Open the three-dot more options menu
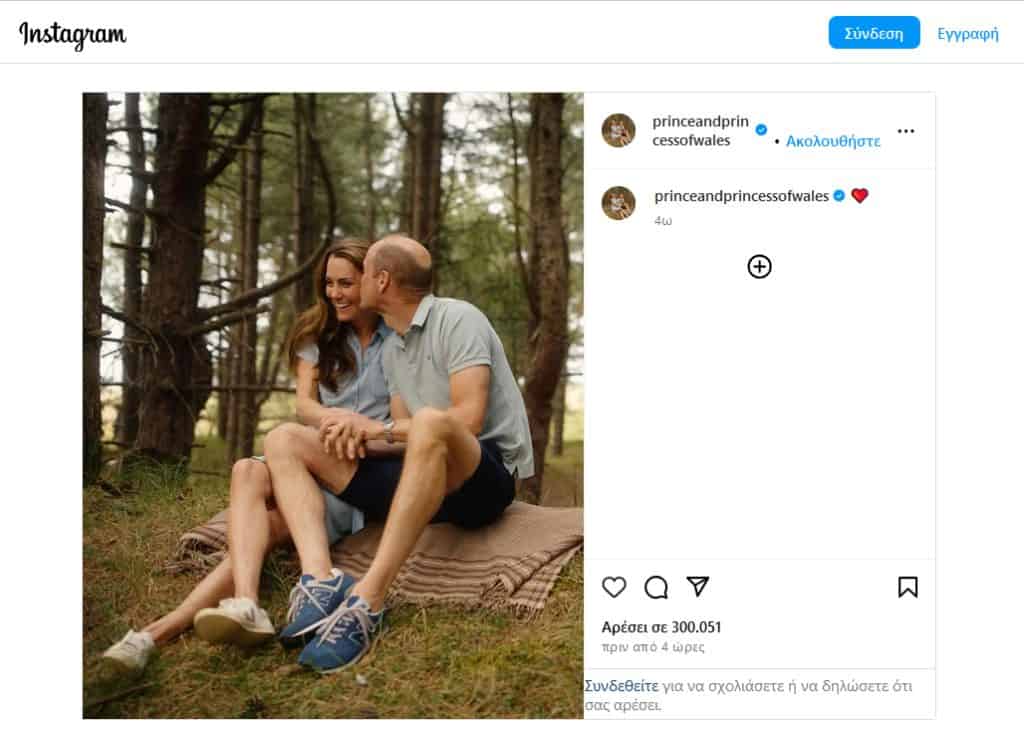Image resolution: width=1024 pixels, height=736 pixels. point(906,131)
